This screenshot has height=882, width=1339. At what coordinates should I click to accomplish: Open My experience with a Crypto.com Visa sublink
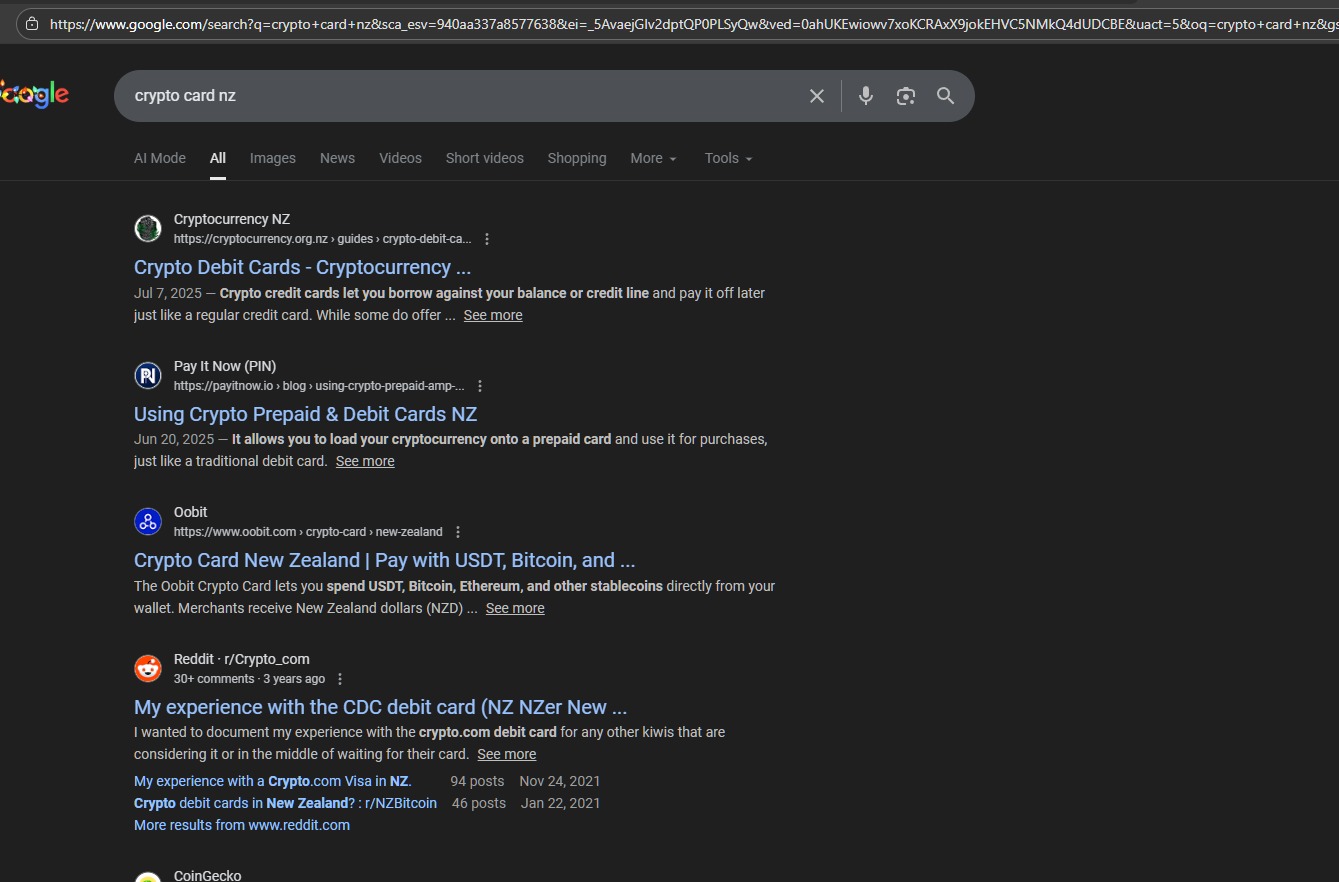tap(273, 781)
